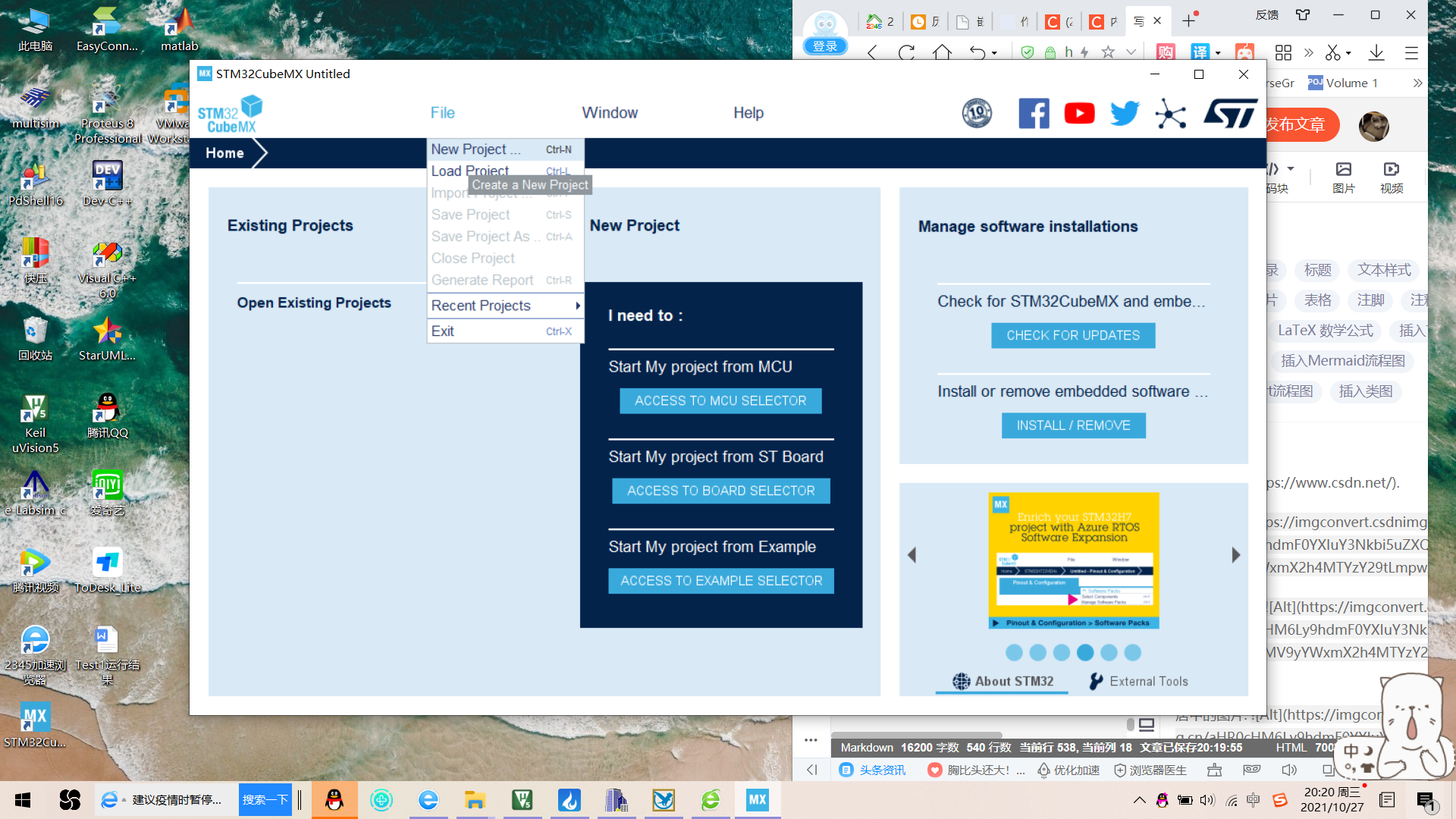Show hidden system tray icons arrow

click(x=1139, y=799)
